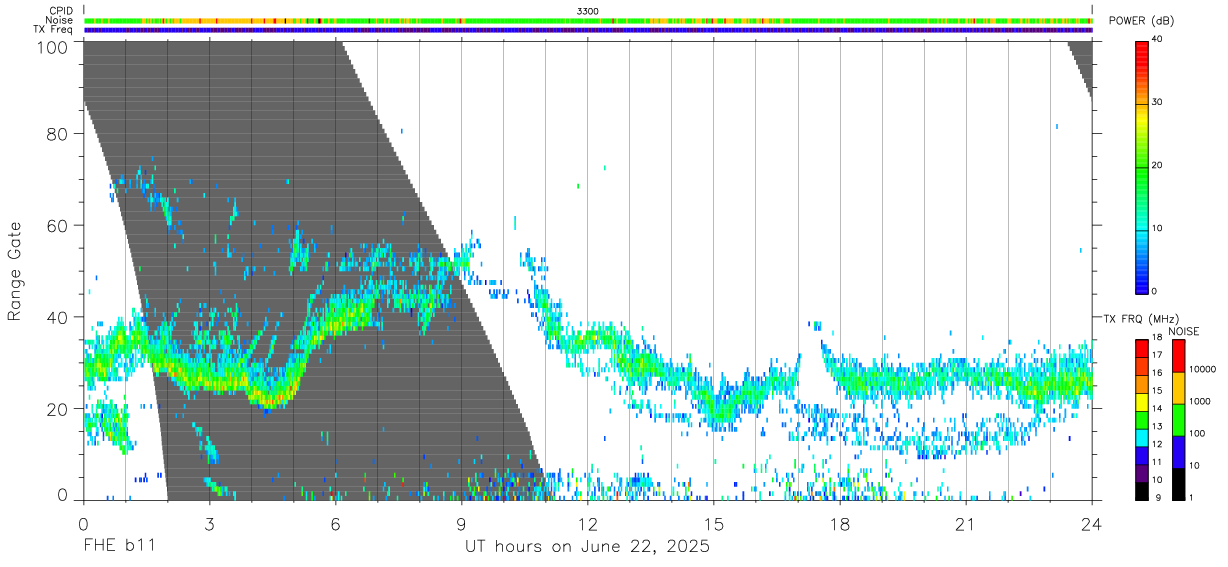This screenshot has height=567, width=1228.
Task: Click the x-axis tick label 24
Action: (1091, 523)
